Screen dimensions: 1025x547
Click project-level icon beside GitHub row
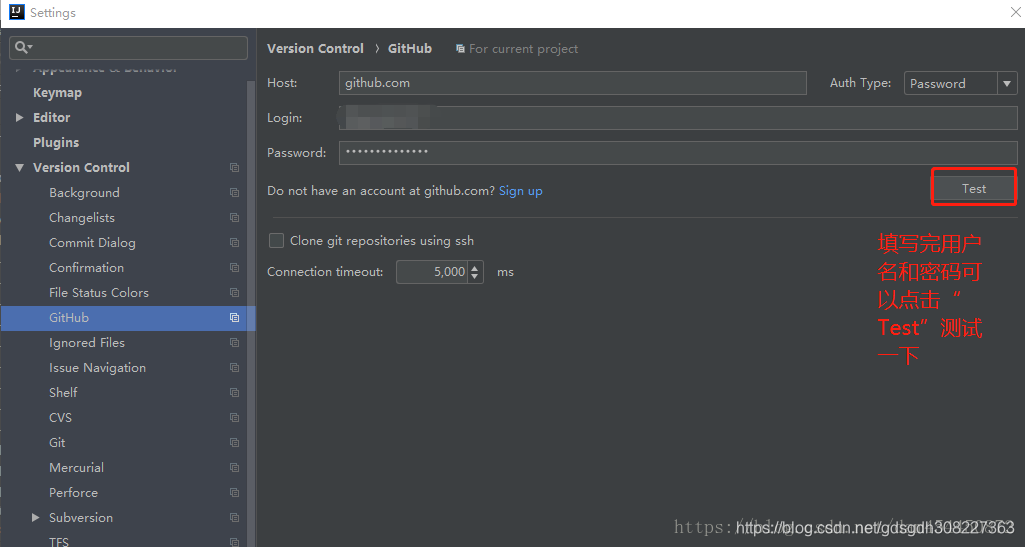pos(234,318)
